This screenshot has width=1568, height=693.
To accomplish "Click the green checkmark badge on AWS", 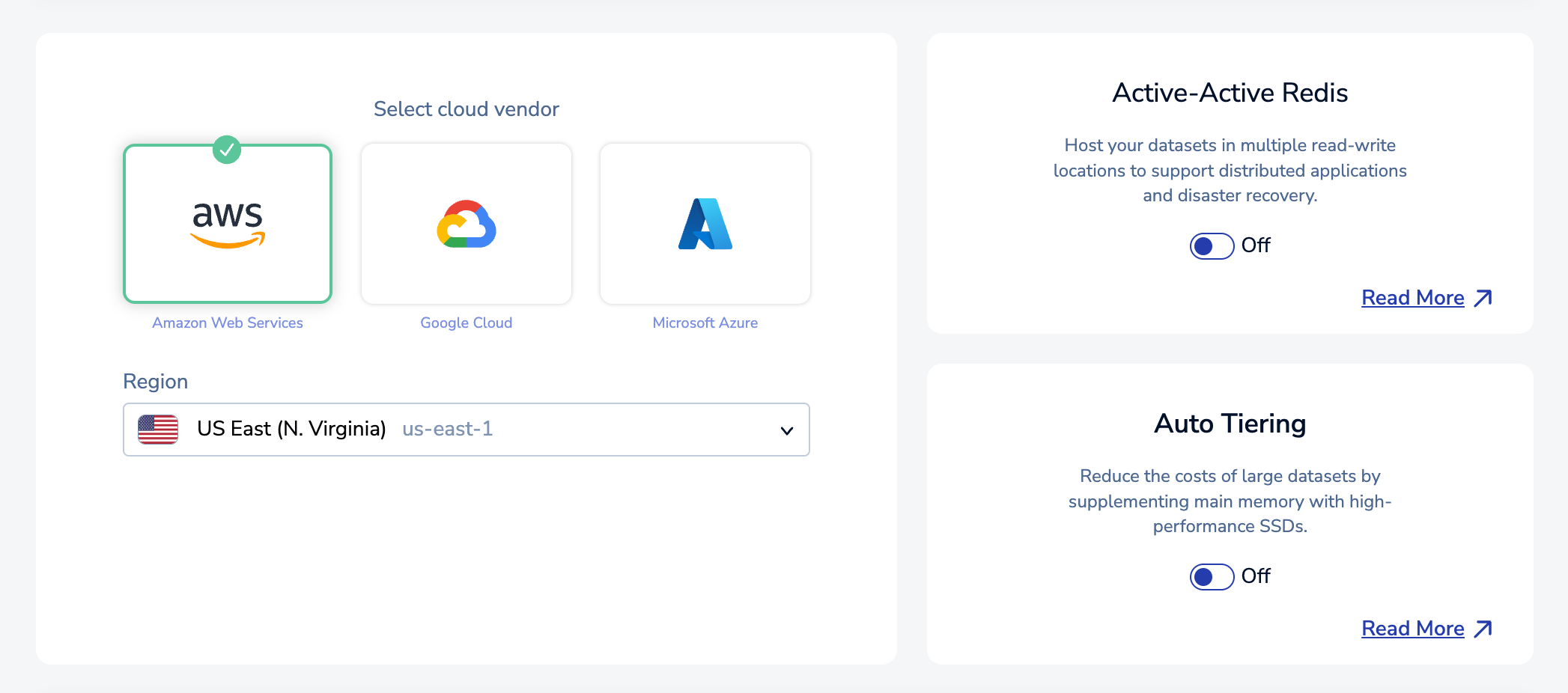I will point(227,150).
